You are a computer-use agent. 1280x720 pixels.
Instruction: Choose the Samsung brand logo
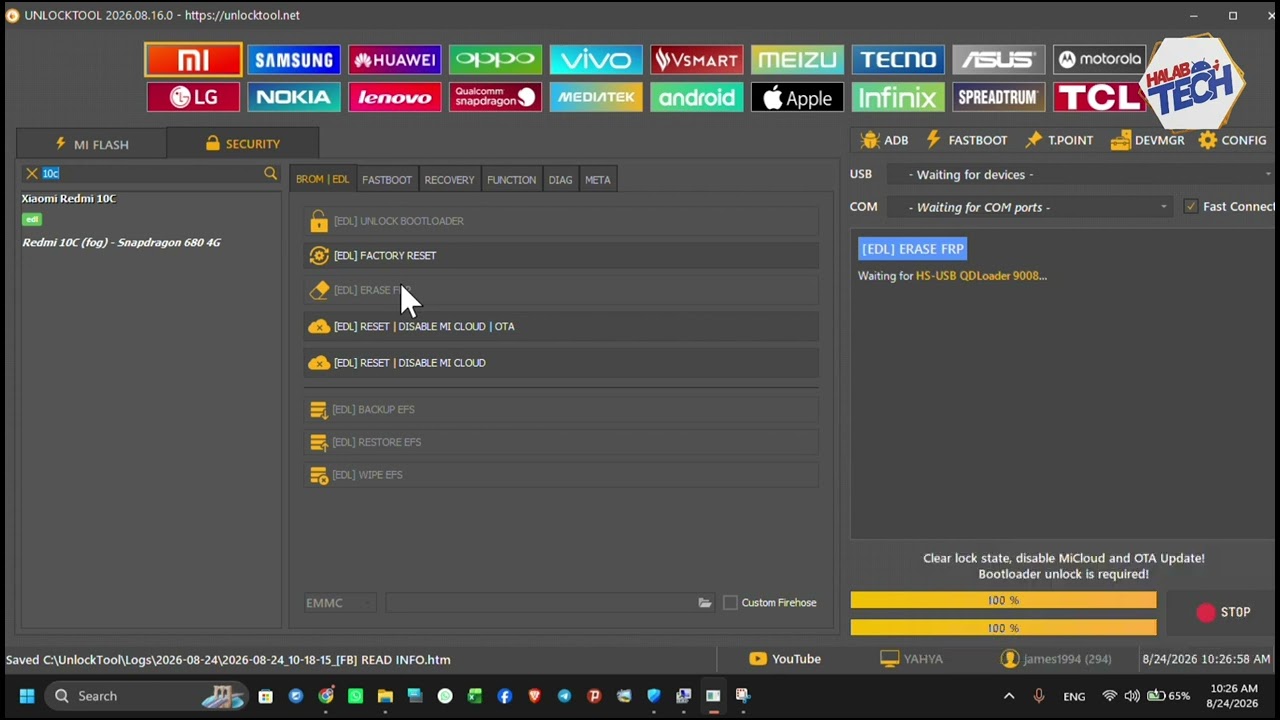point(294,60)
